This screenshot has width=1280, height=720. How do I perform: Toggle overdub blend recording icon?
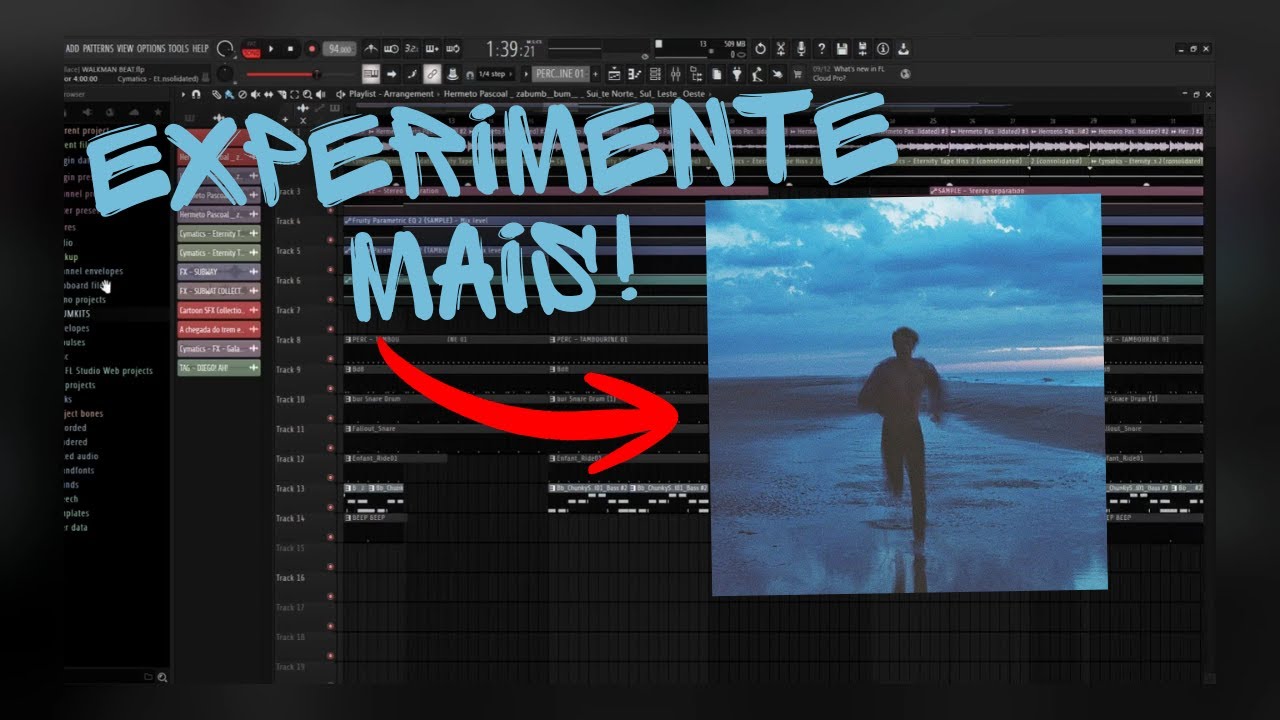click(432, 49)
